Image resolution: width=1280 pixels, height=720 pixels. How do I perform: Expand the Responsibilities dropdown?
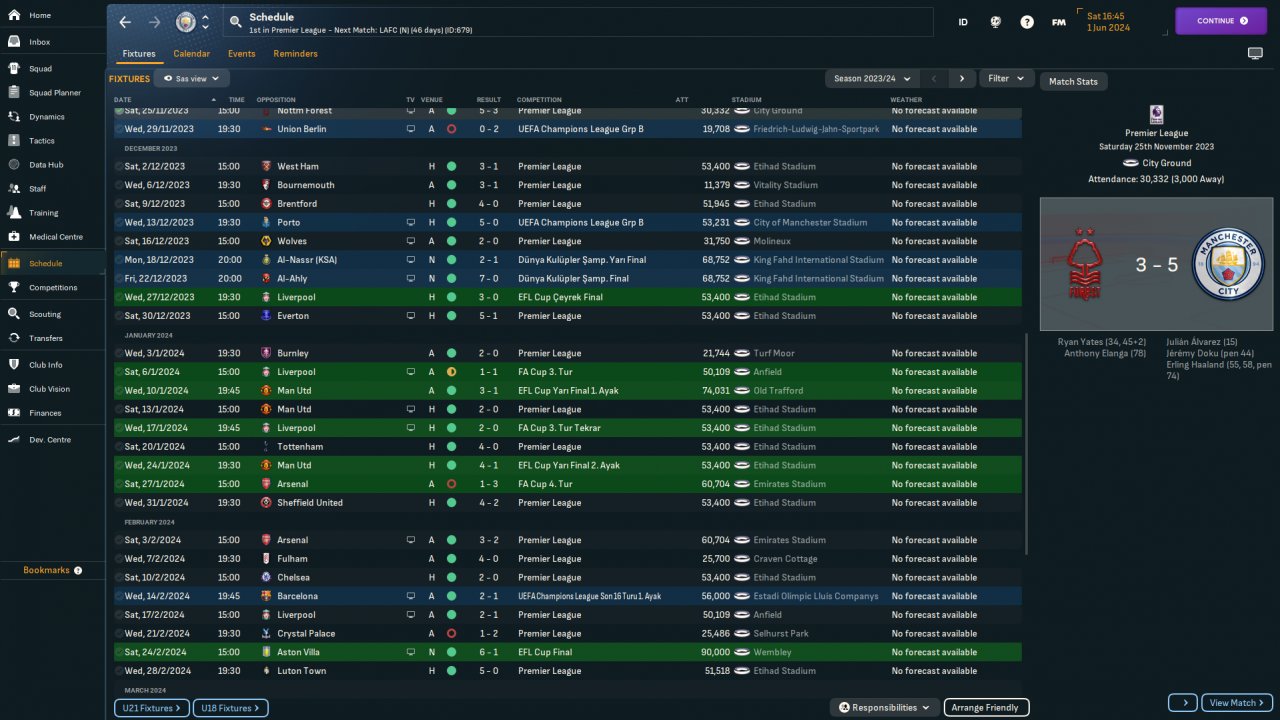(884, 707)
